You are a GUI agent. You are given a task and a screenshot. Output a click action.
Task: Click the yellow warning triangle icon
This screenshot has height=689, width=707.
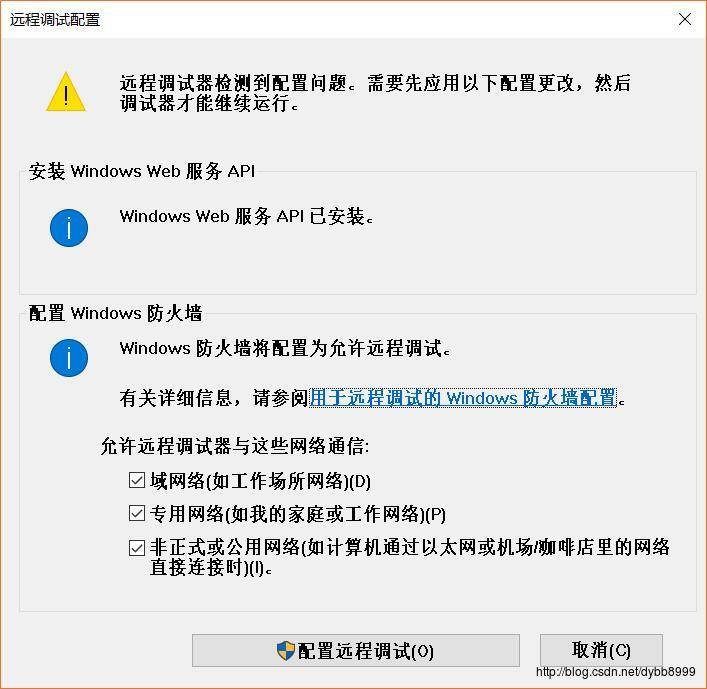coord(66,92)
